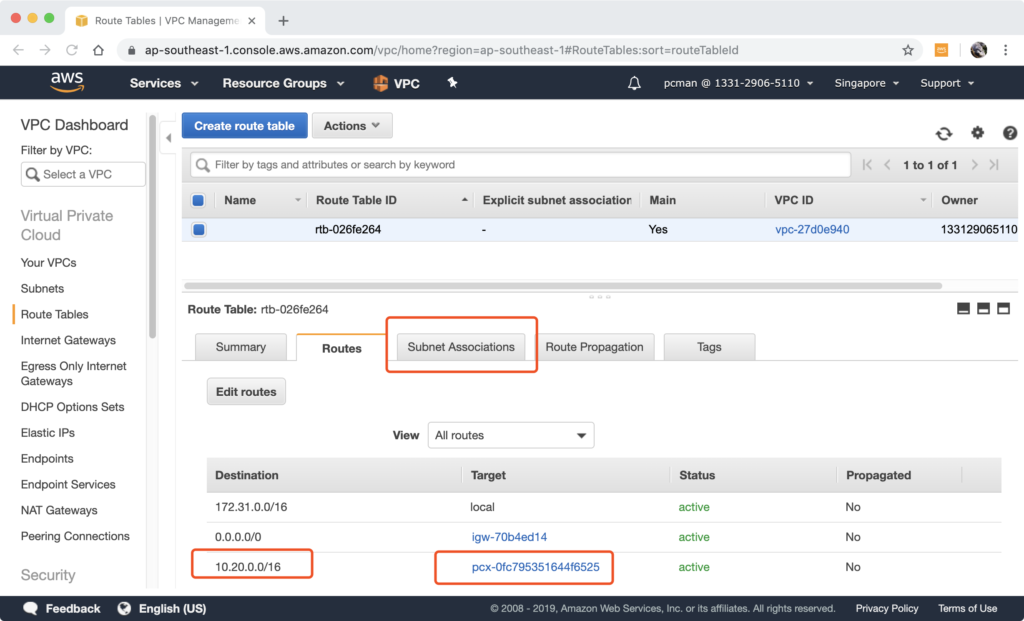The height and width of the screenshot is (621, 1024).
Task: Click the route table filter search field
Action: (520, 165)
